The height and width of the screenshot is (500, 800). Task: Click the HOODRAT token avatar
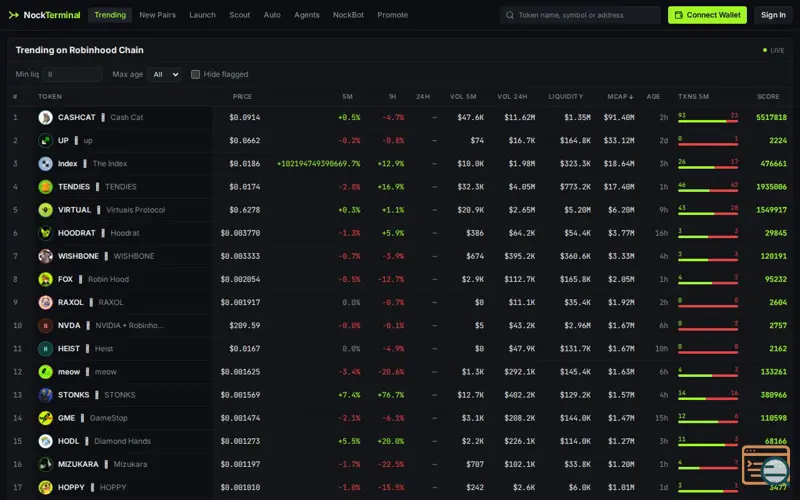click(x=45, y=233)
